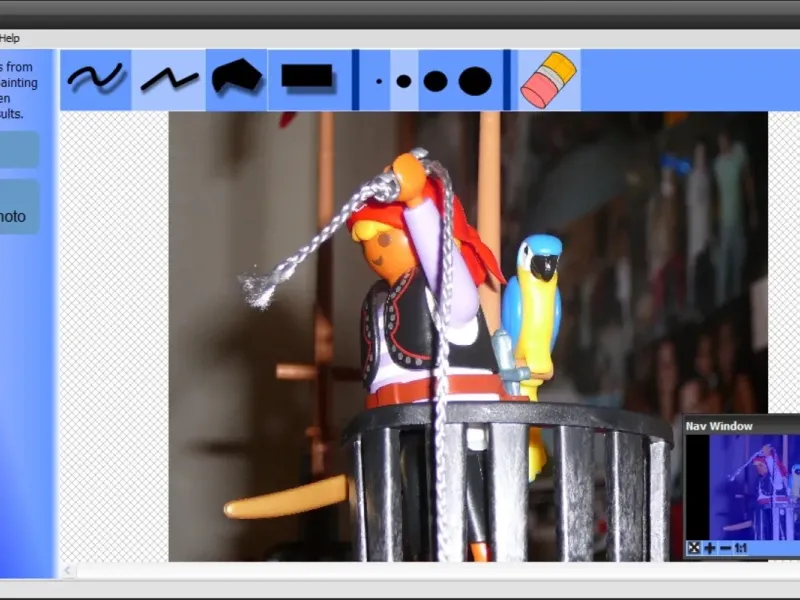
Task: Choose the smallest brush size dot
Action: pos(379,81)
